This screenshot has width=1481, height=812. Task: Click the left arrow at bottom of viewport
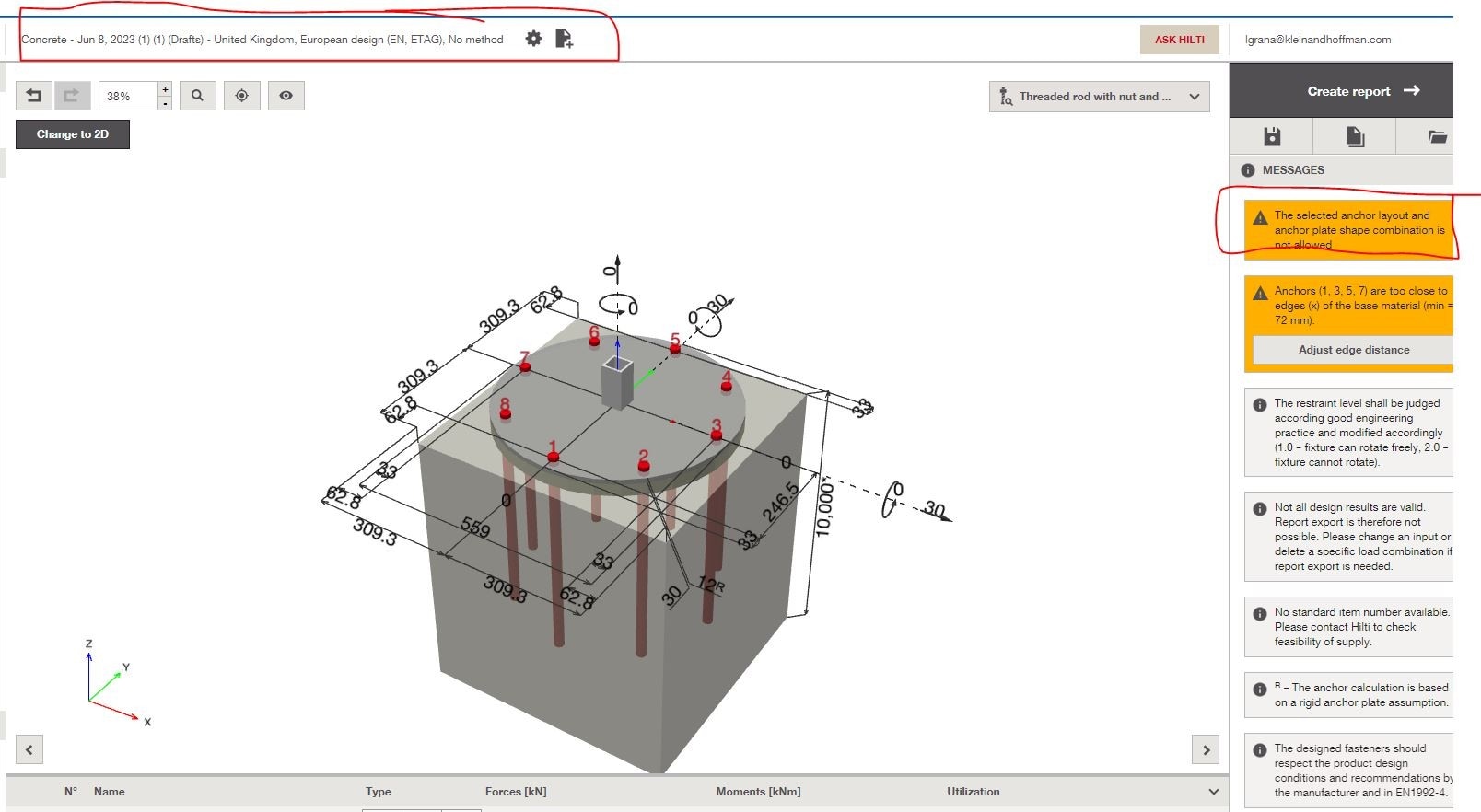coord(29,749)
